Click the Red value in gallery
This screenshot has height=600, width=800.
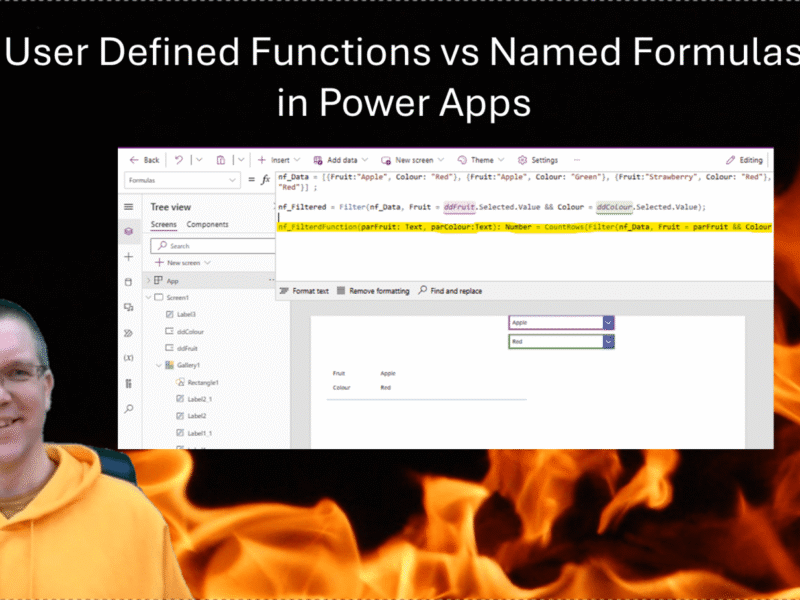click(386, 388)
